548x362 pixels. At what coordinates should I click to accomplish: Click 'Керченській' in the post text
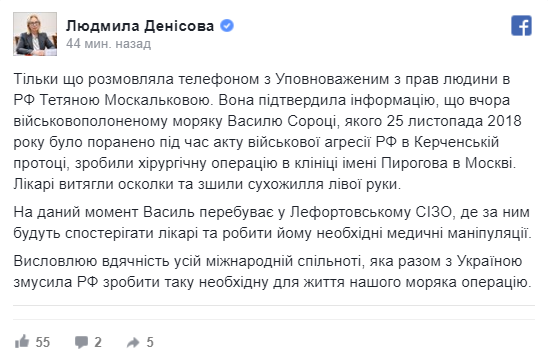click(x=456, y=142)
